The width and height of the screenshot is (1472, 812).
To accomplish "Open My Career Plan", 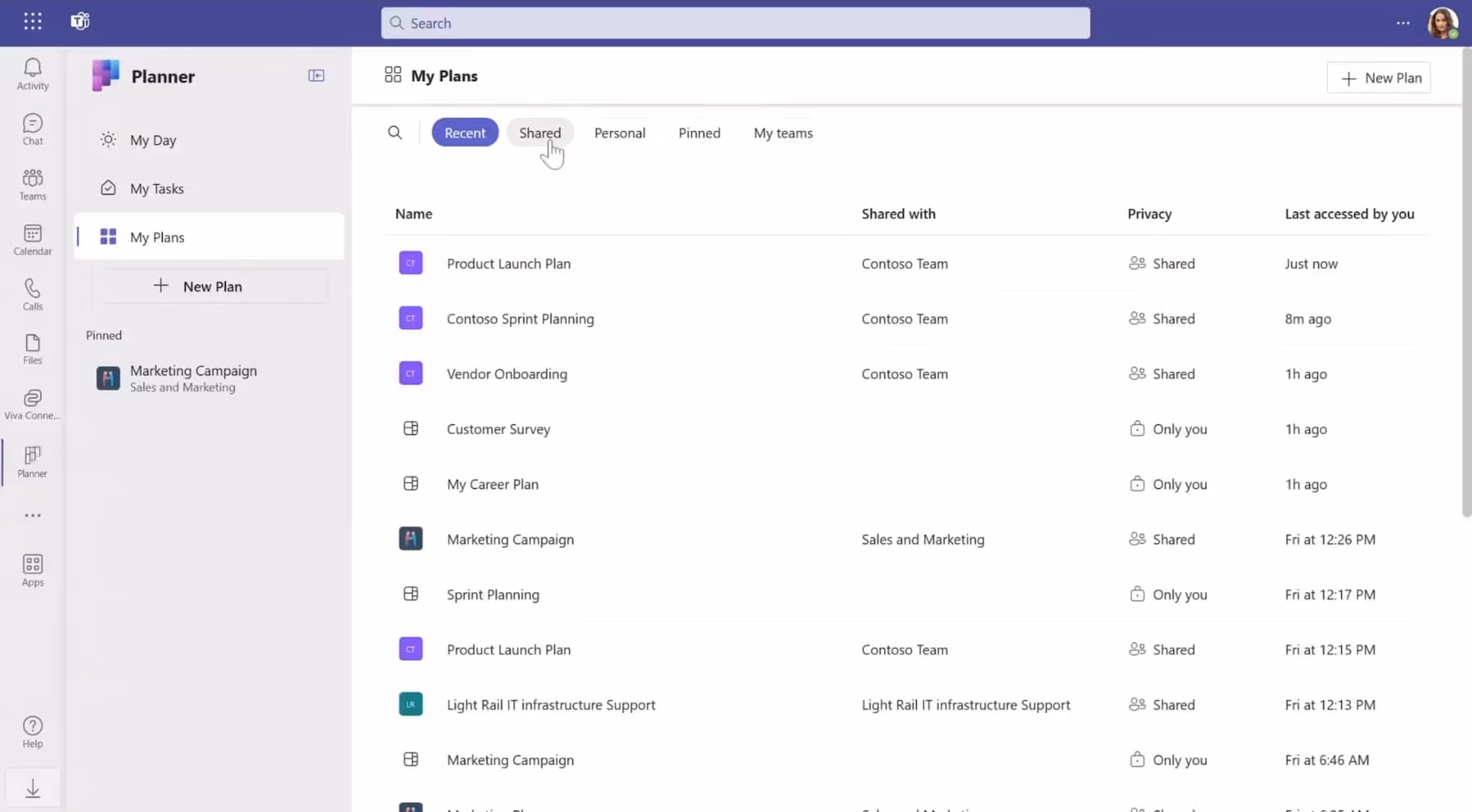I will click(x=492, y=484).
